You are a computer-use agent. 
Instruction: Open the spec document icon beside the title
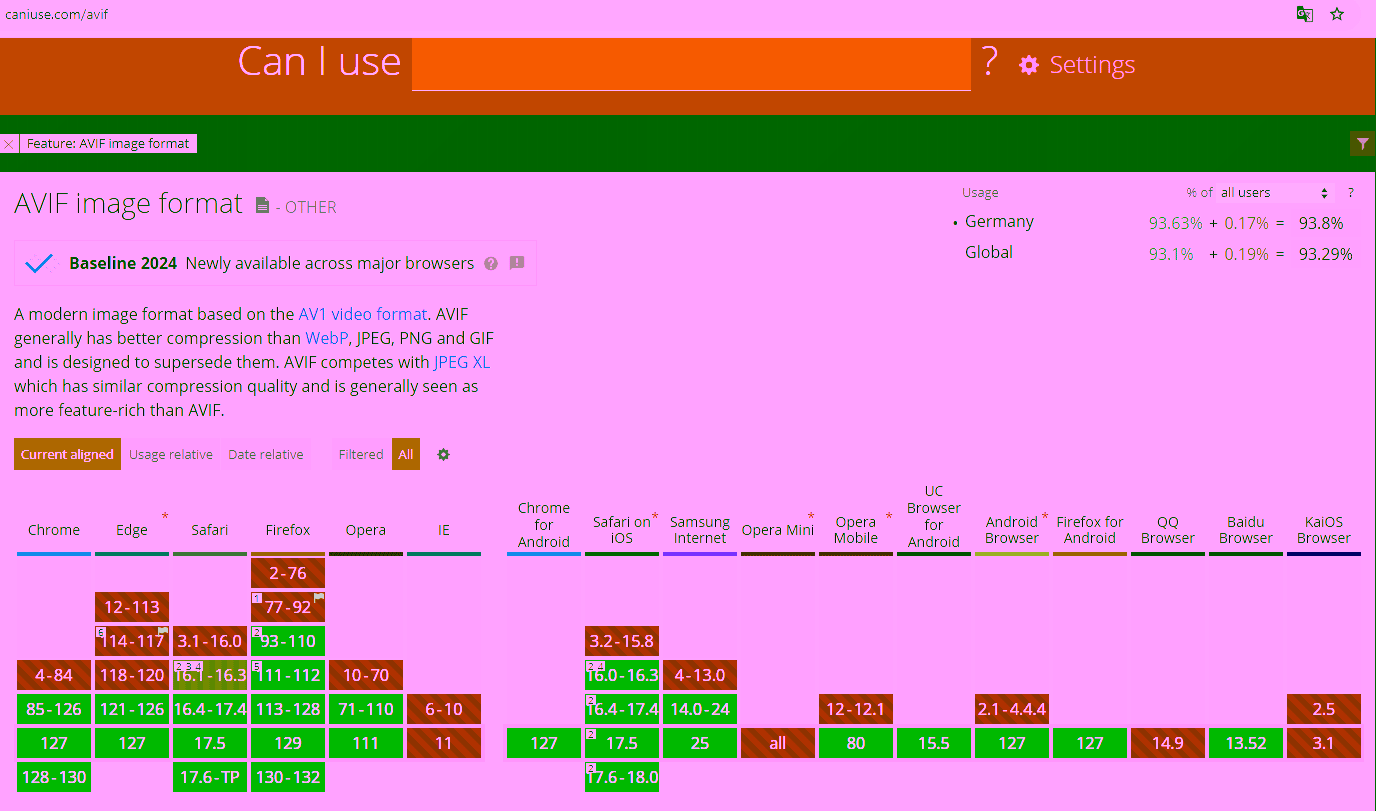[262, 204]
